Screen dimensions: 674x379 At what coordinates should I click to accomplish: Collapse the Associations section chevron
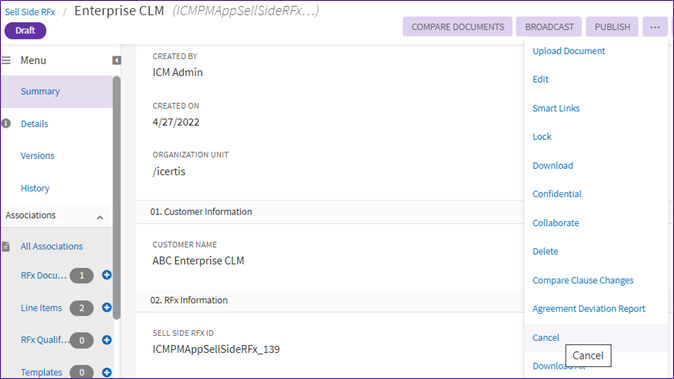pos(100,217)
